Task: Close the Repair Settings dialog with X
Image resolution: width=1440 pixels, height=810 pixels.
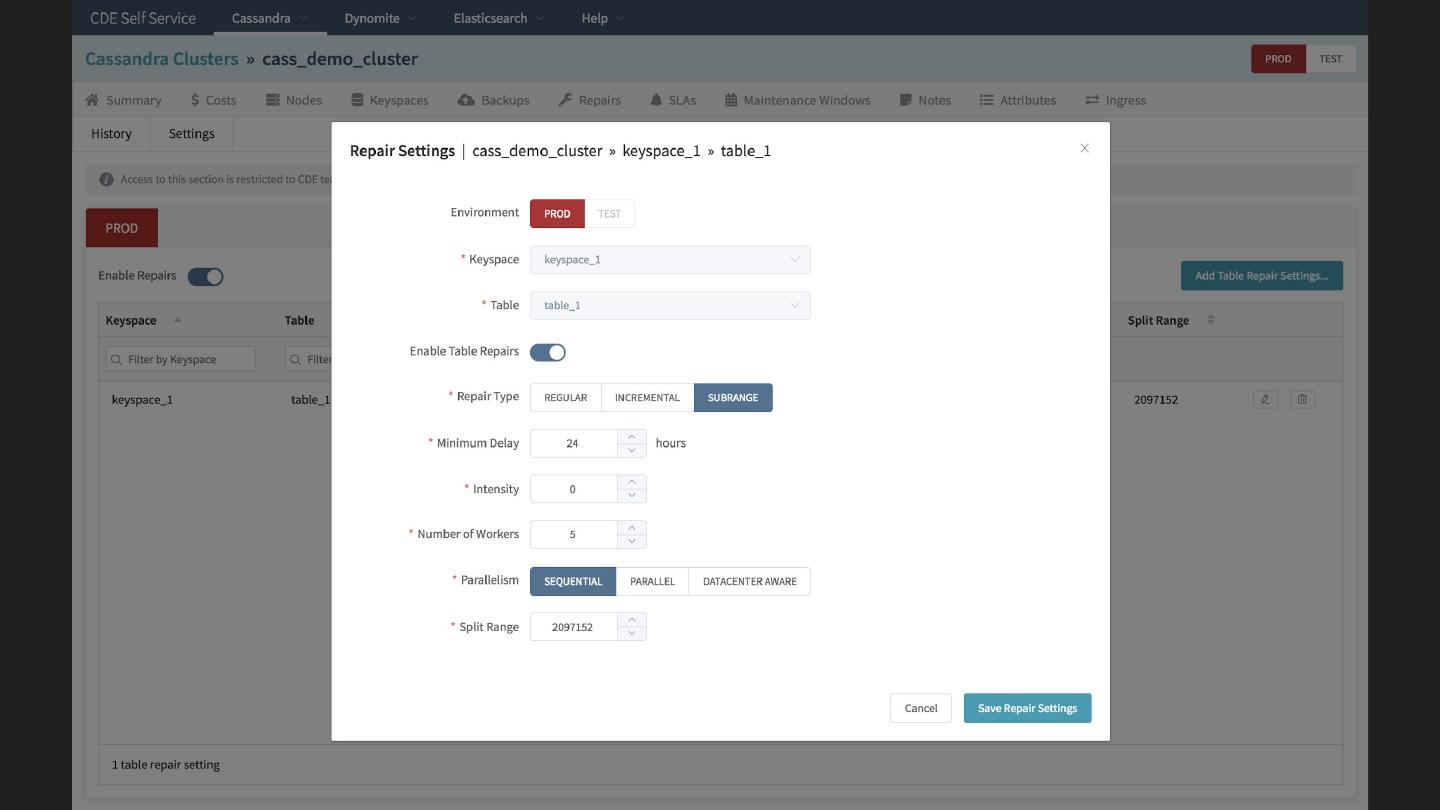Action: coord(1084,148)
